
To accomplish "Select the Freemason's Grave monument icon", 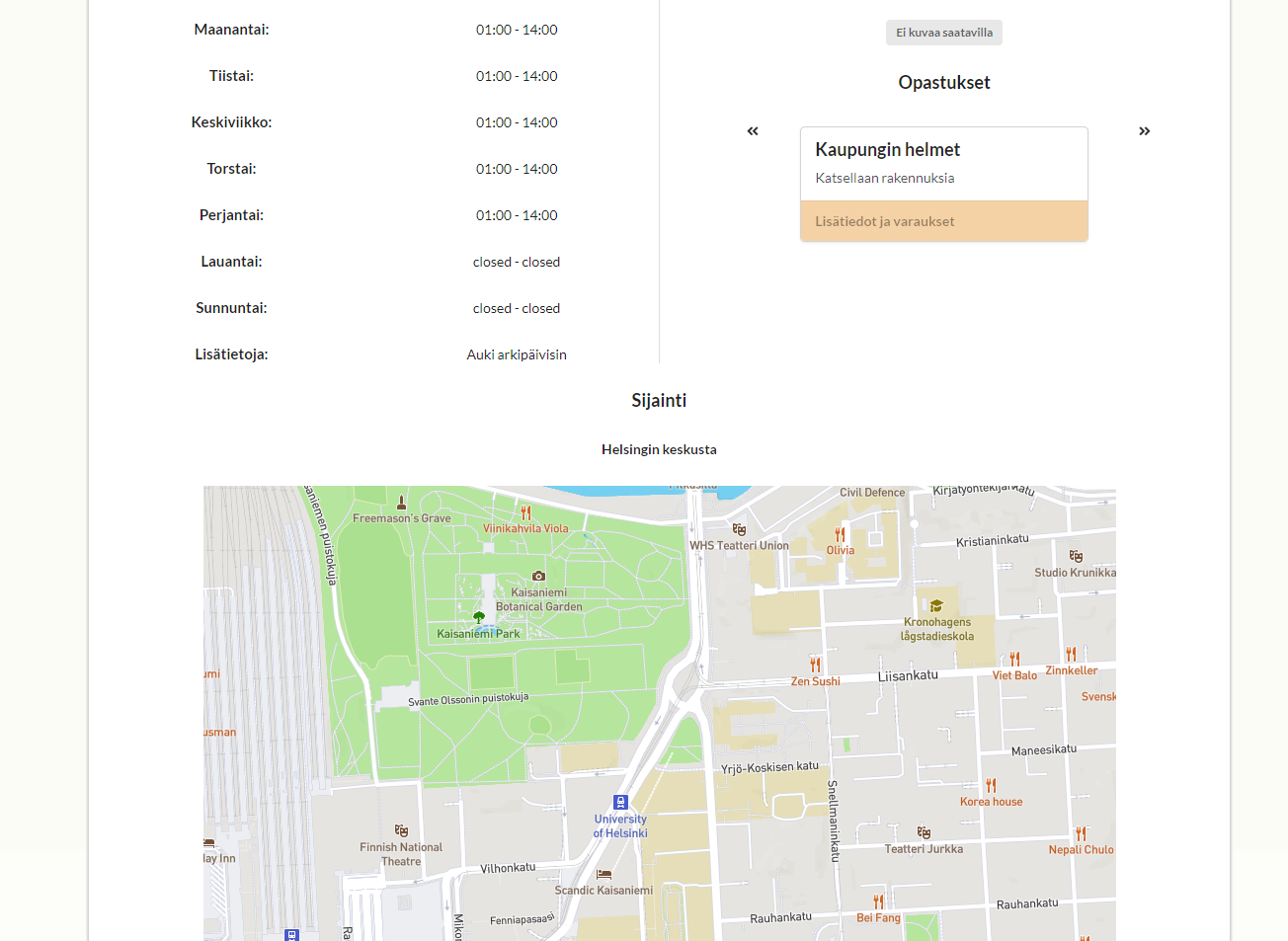I will tap(401, 502).
